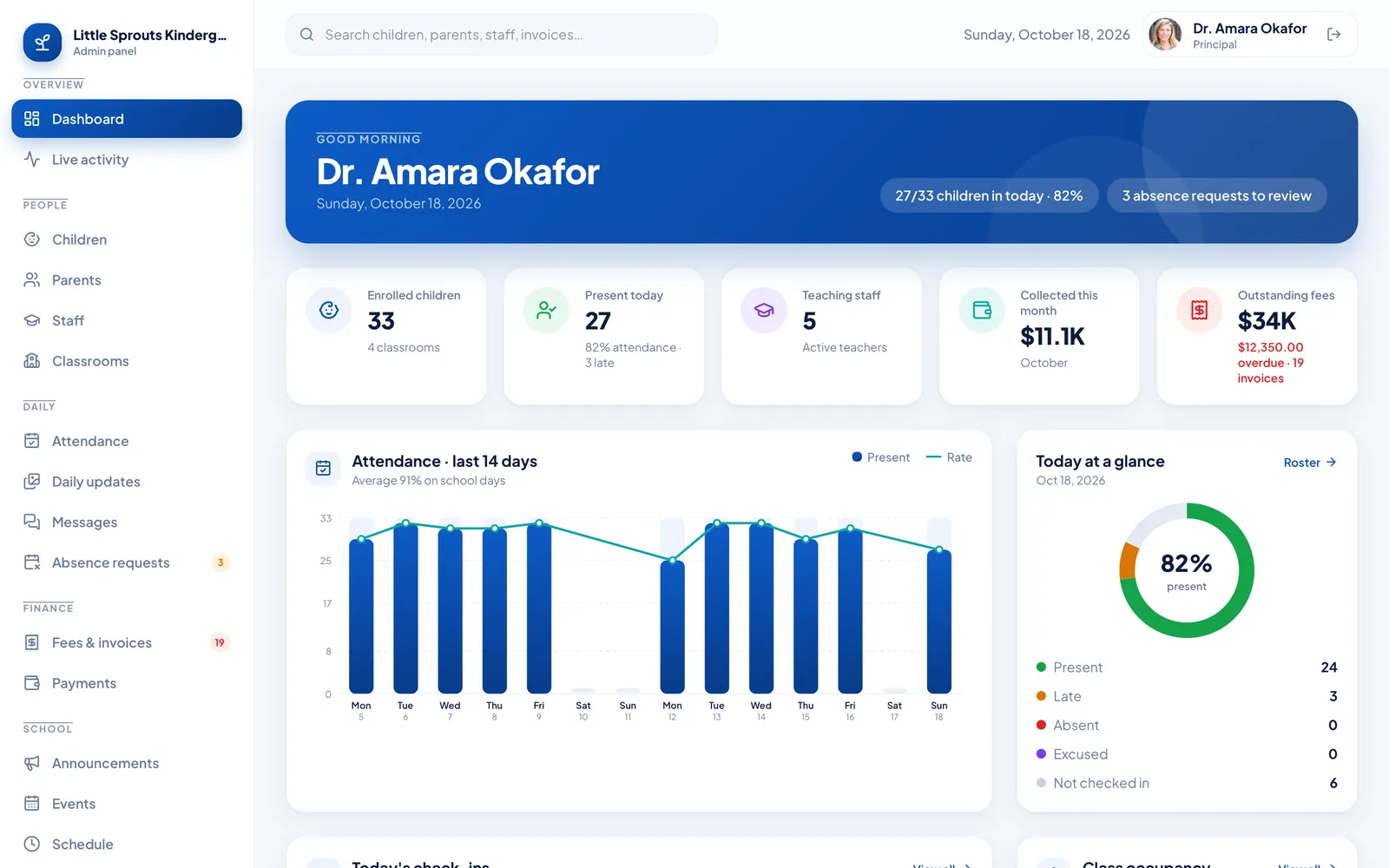This screenshot has height=868, width=1389.
Task: Click the Attendance chart calendar icon
Action: [323, 468]
